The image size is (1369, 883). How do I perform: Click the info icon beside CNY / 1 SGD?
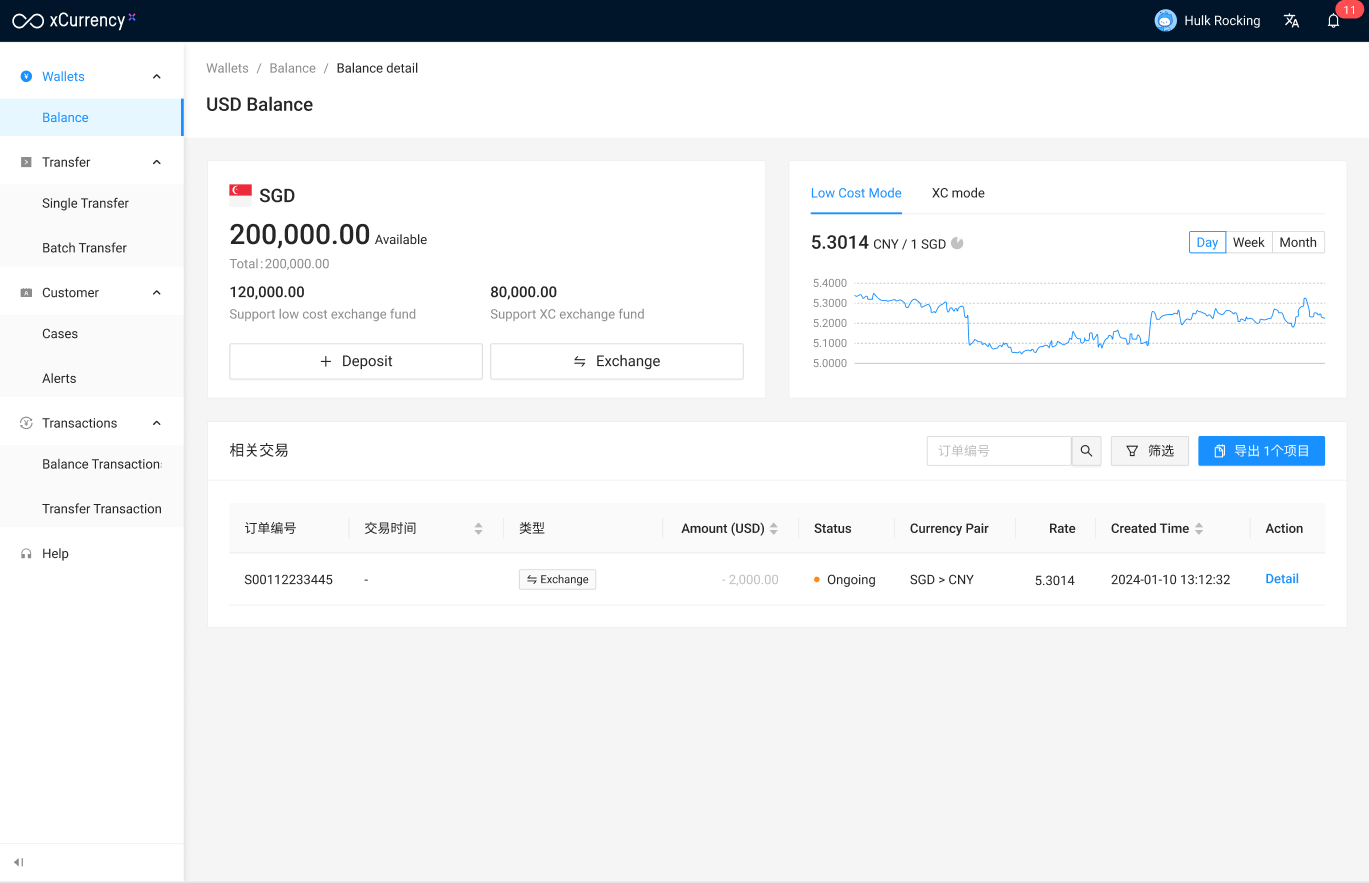[957, 243]
